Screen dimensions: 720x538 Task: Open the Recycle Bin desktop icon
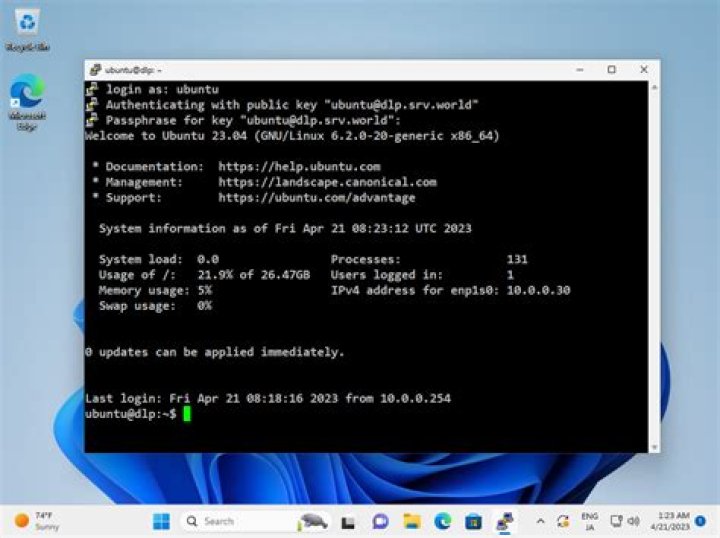[28, 30]
